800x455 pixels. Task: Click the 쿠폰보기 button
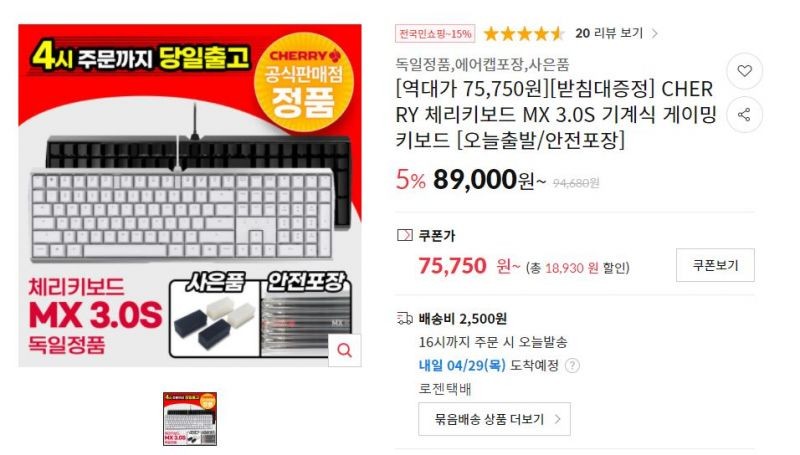coord(715,265)
